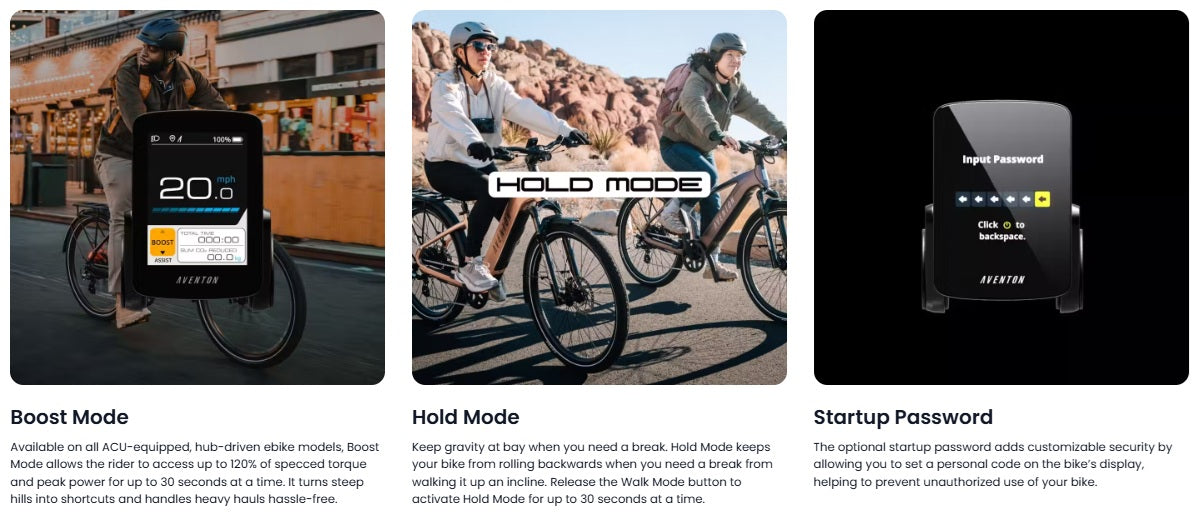Click the Startup Password heading
Screen dimensions: 1197x529
903,418
